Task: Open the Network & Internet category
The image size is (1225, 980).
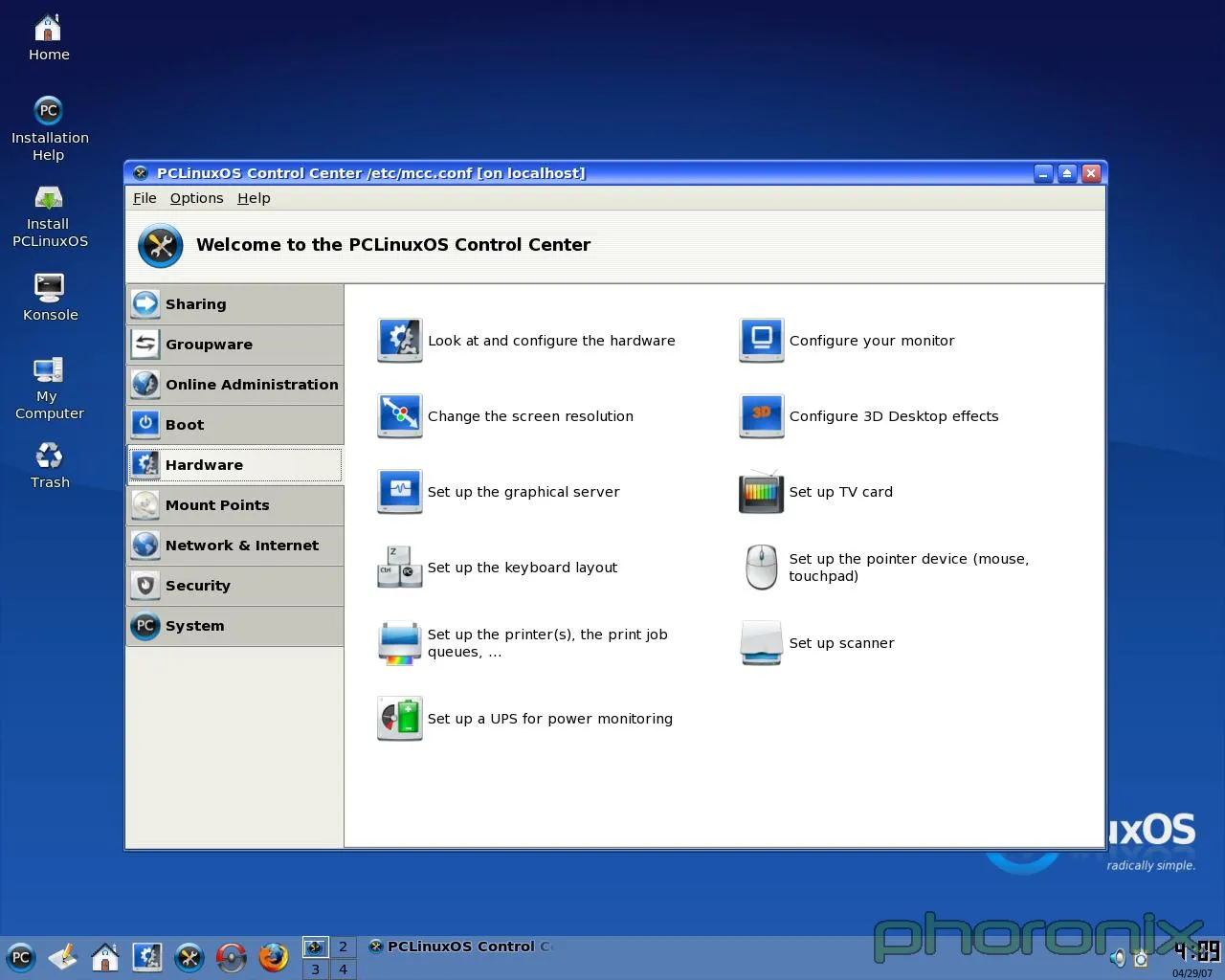Action: [235, 546]
